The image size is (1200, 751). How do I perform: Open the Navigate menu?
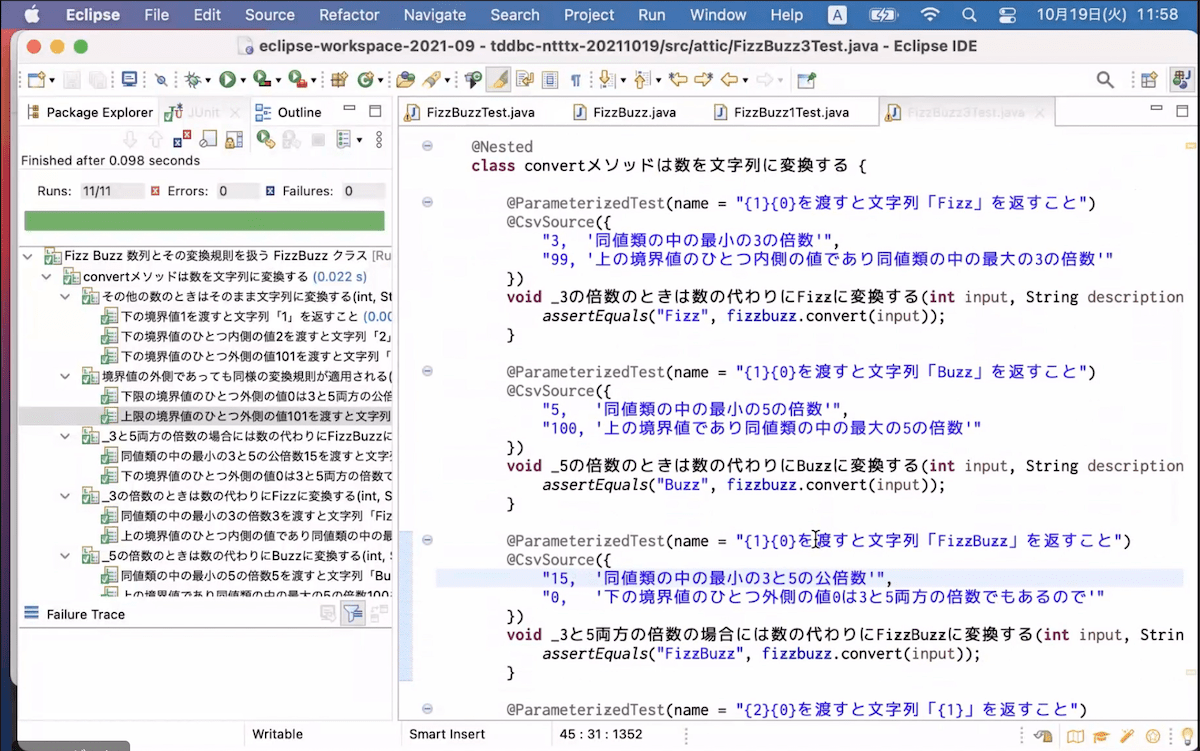pos(435,15)
